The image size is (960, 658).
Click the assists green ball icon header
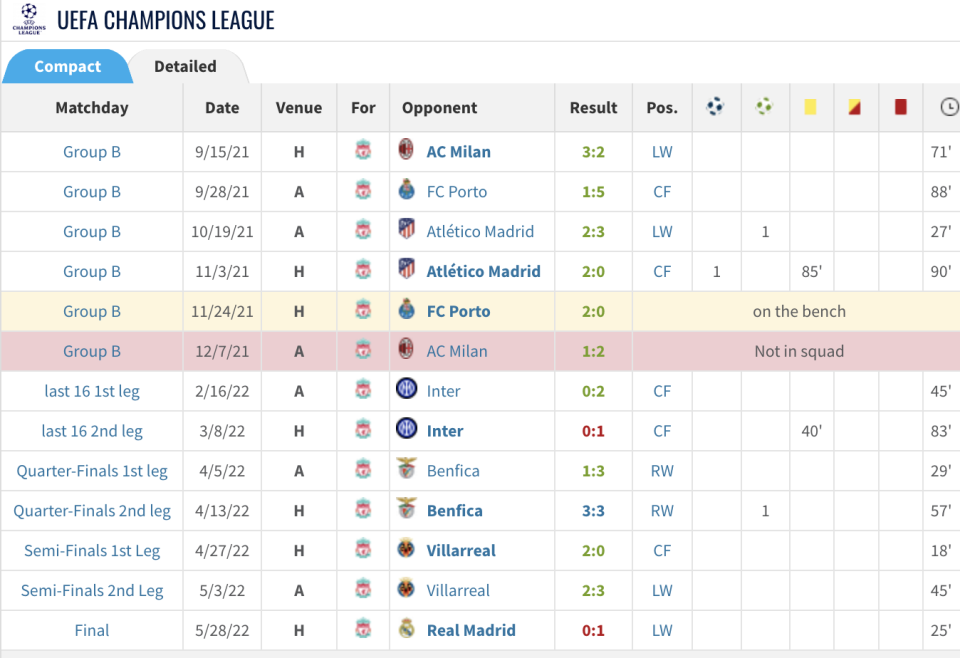(764, 107)
